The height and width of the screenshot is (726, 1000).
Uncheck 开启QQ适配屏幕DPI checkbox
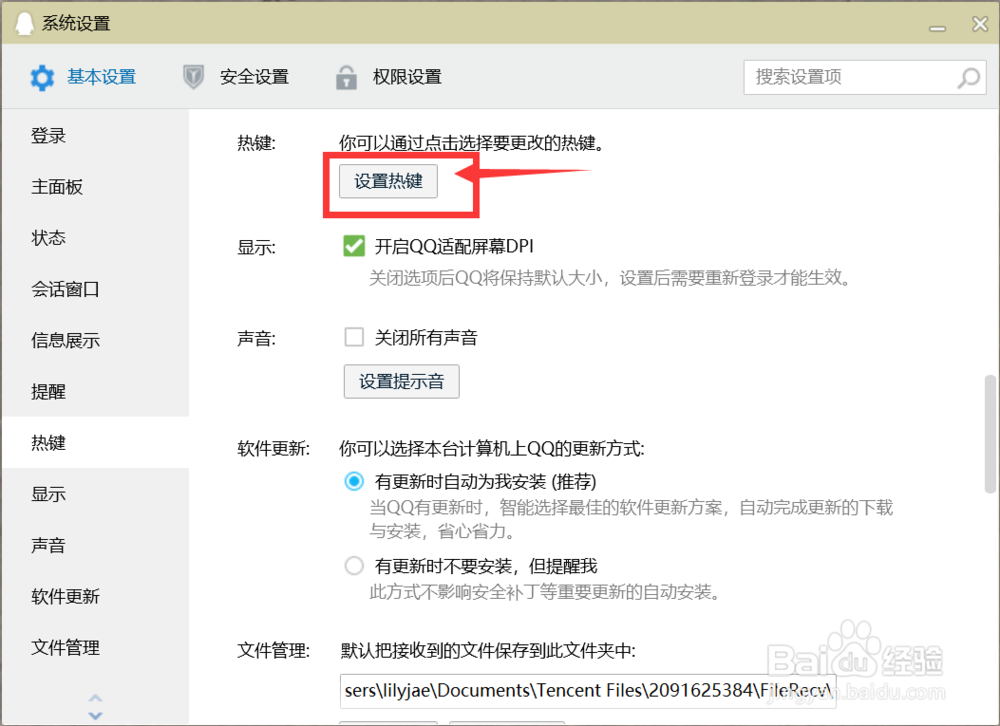click(354, 246)
